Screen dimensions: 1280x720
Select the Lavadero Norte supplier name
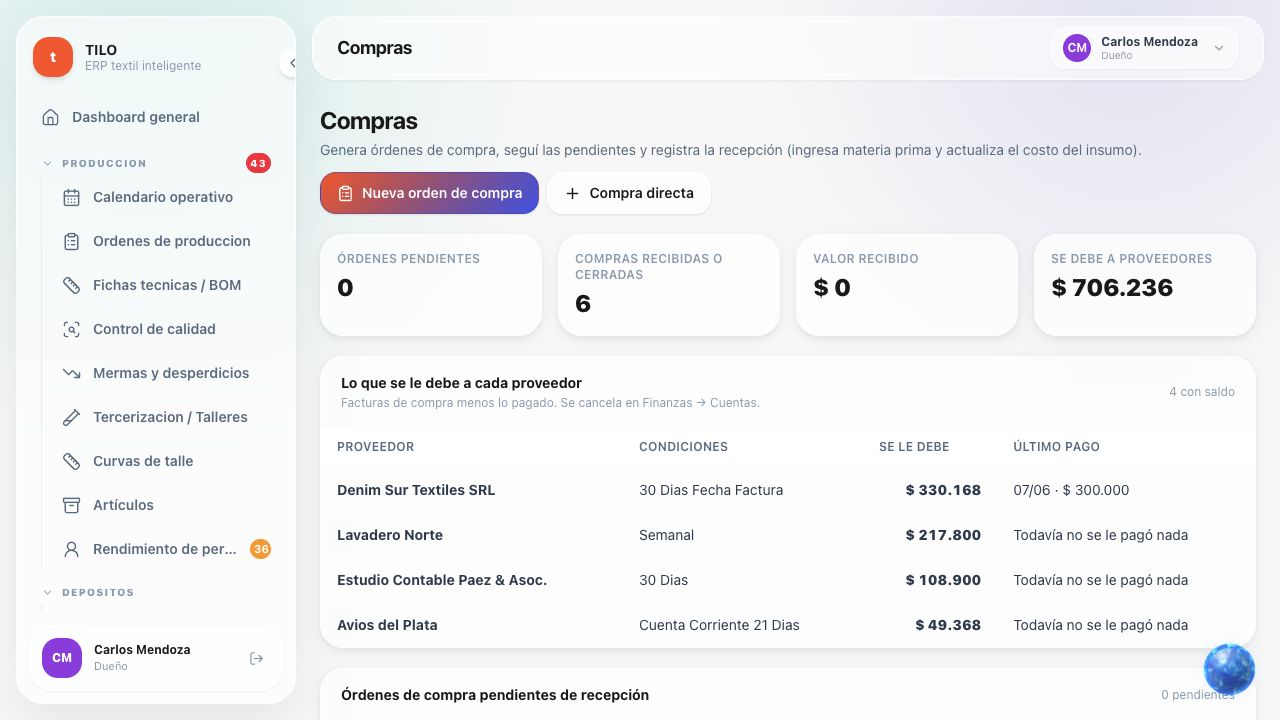390,535
